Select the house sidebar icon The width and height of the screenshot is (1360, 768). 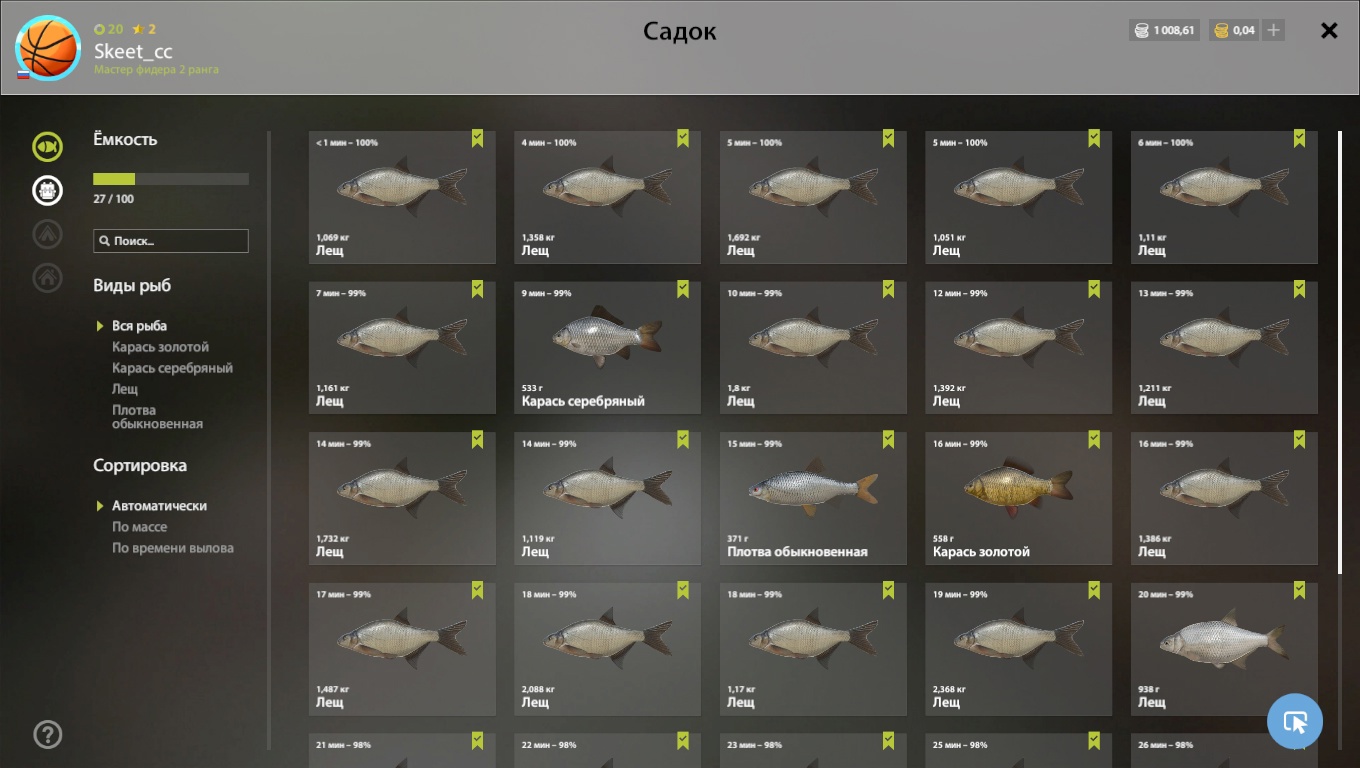pyautogui.click(x=47, y=277)
